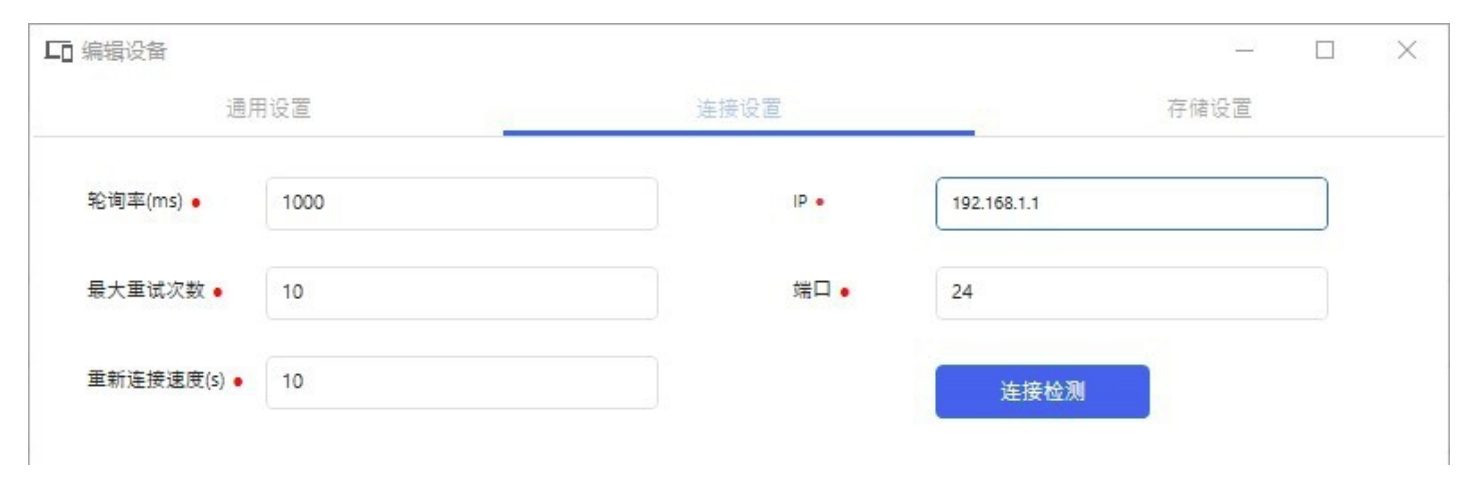Open the 存储设置 tab

[x=1209, y=108]
